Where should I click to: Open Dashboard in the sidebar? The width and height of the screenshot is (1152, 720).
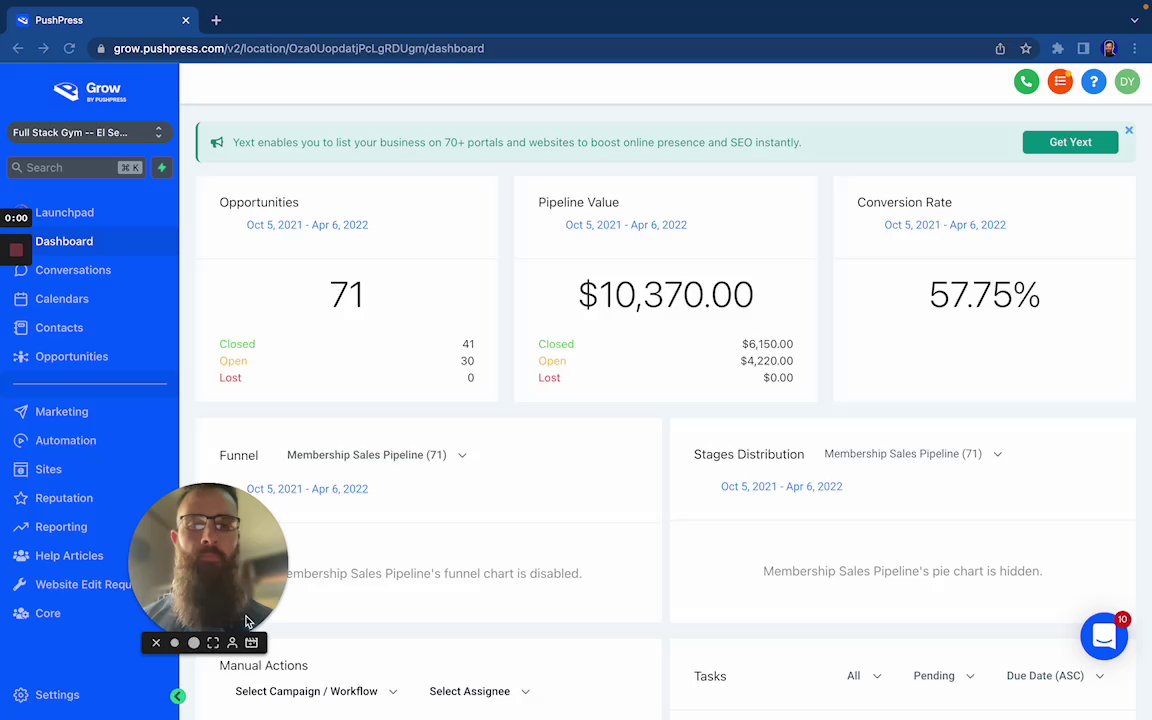pos(64,242)
